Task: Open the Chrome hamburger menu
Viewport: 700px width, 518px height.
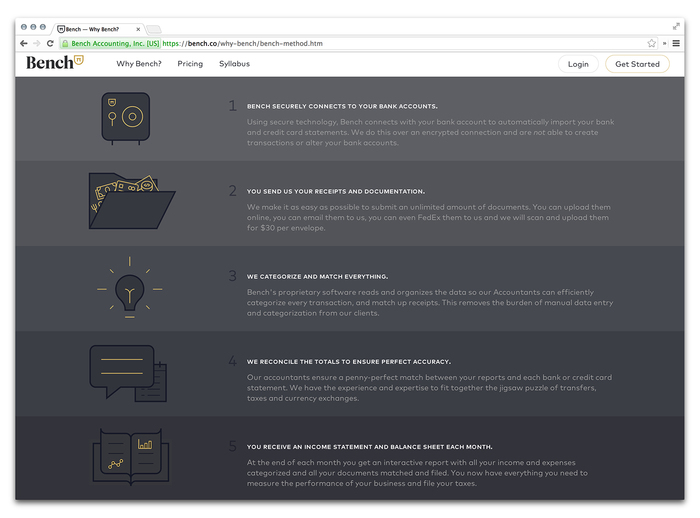Action: [x=676, y=44]
